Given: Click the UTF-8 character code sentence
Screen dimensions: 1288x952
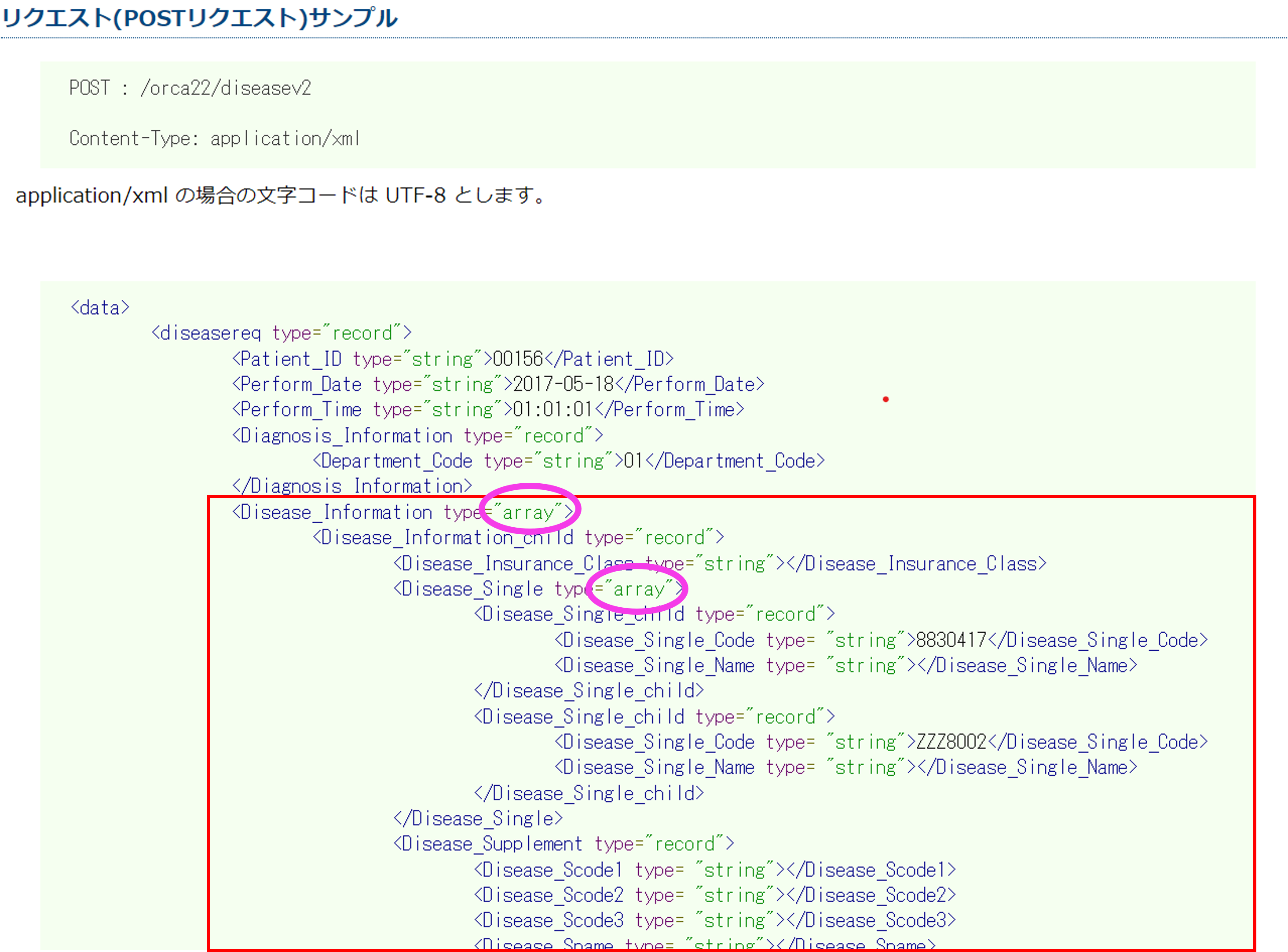Looking at the screenshot, I should click(x=281, y=195).
